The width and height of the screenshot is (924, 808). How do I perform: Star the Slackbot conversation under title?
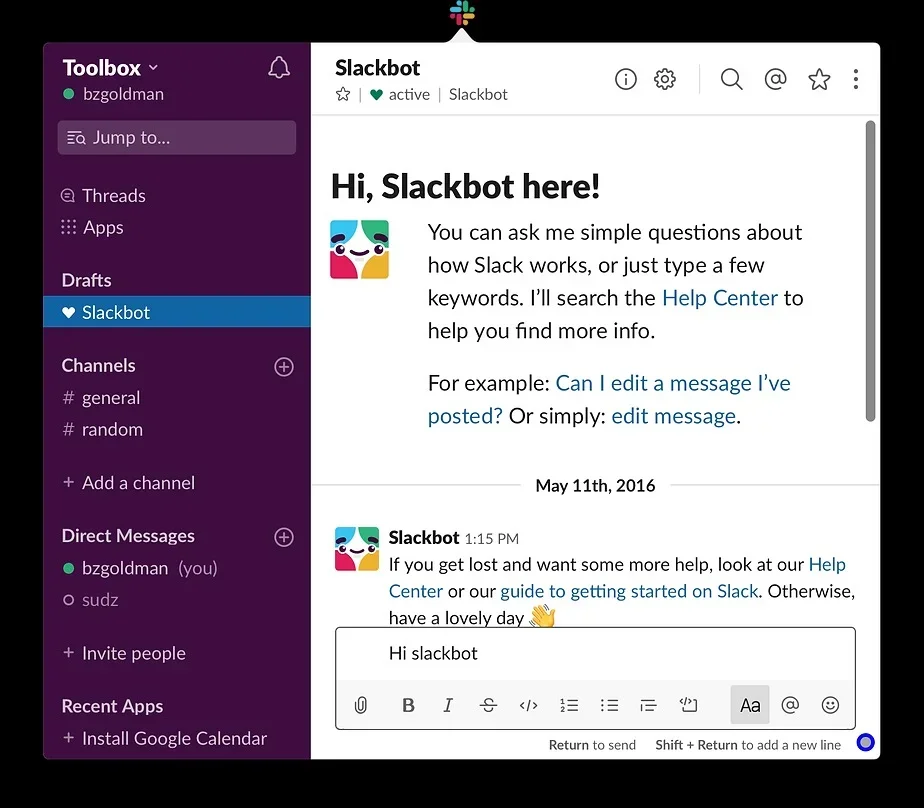coord(343,95)
